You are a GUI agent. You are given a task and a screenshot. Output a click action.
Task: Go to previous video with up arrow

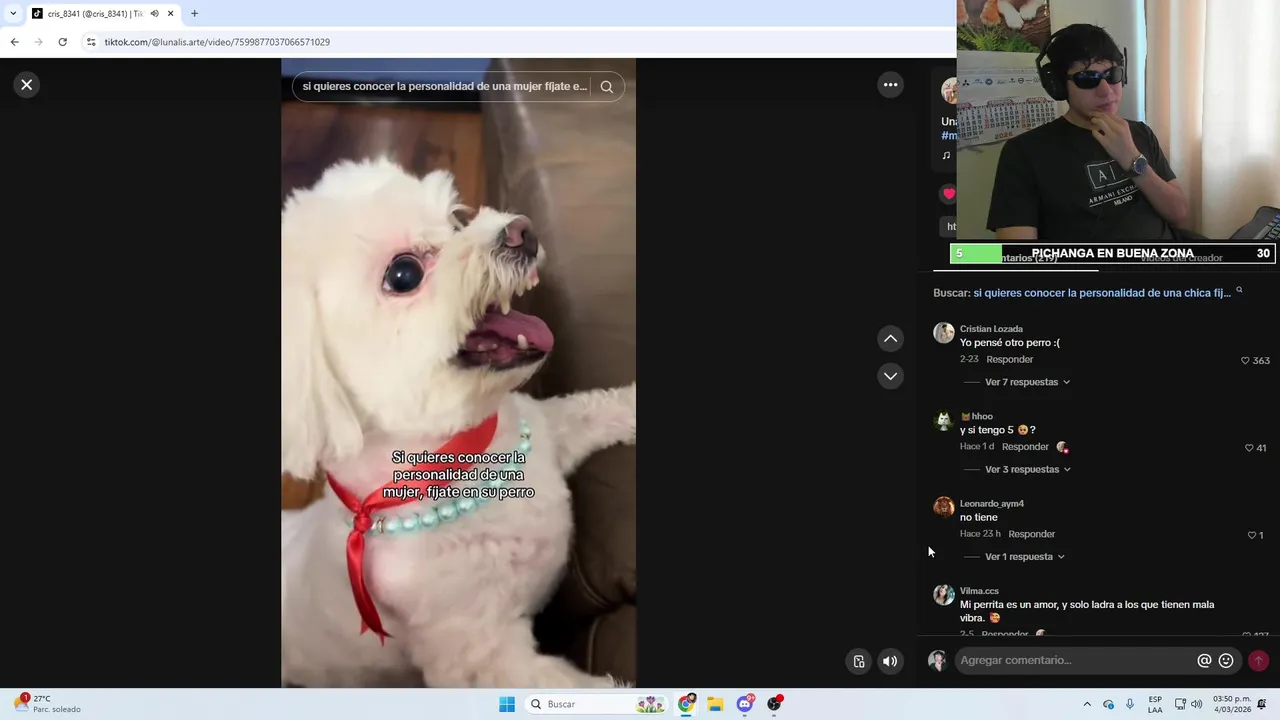[890, 339]
